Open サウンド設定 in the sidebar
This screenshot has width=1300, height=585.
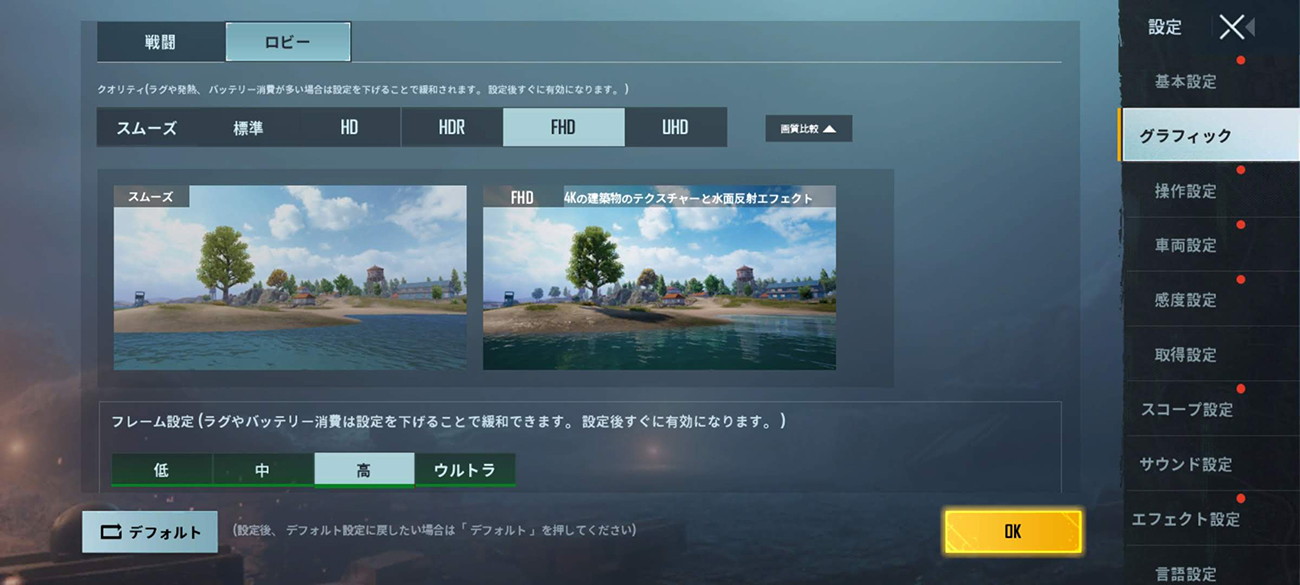[x=1185, y=465]
